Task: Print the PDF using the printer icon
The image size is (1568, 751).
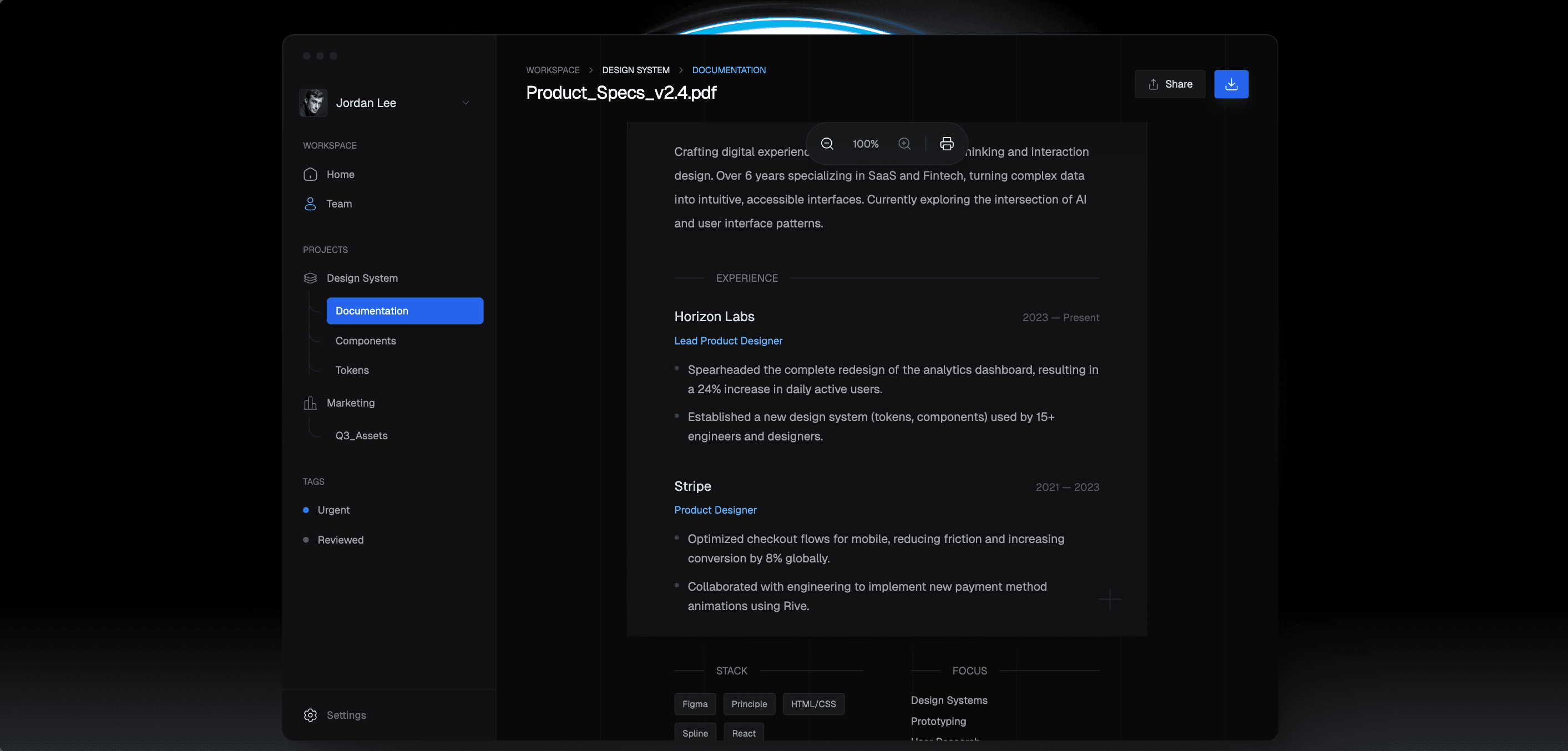Action: [947, 144]
